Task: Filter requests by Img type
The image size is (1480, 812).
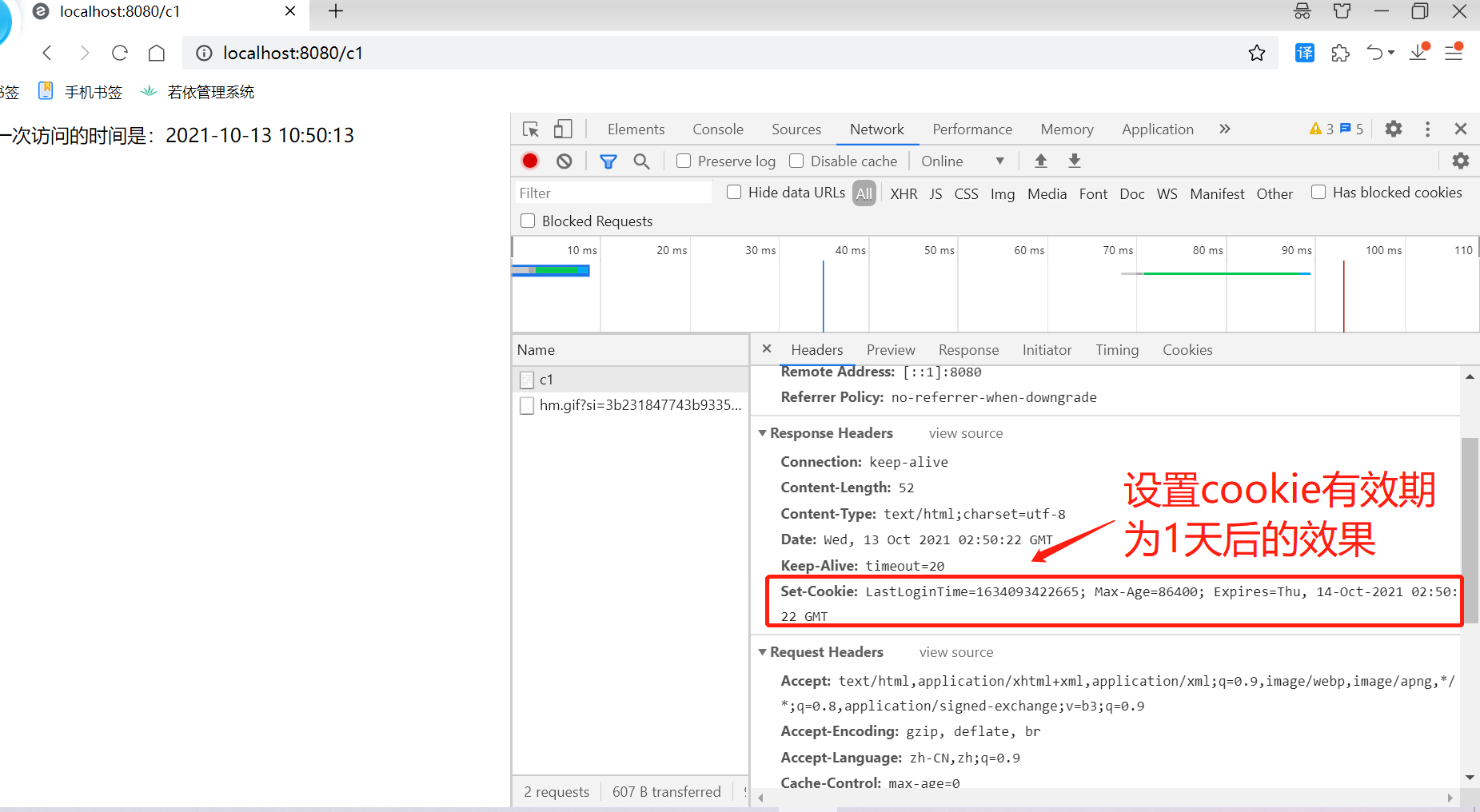Action: point(1003,193)
